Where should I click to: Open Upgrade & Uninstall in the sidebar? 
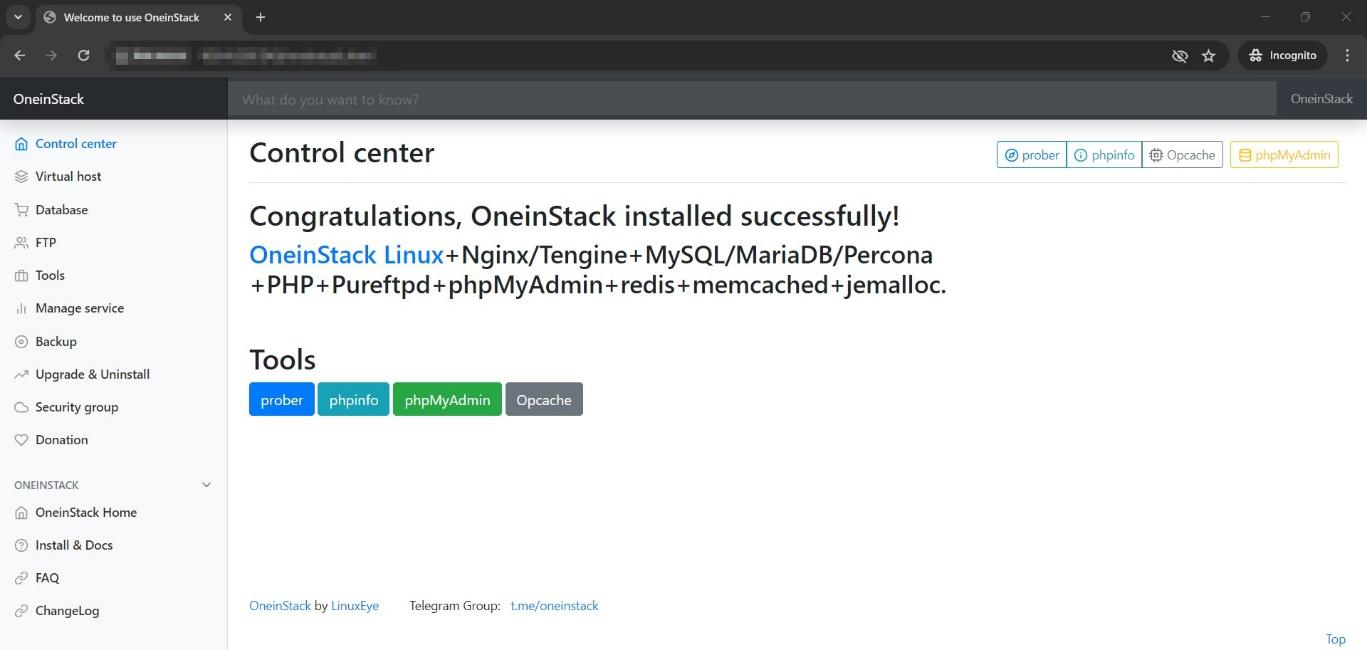point(92,374)
